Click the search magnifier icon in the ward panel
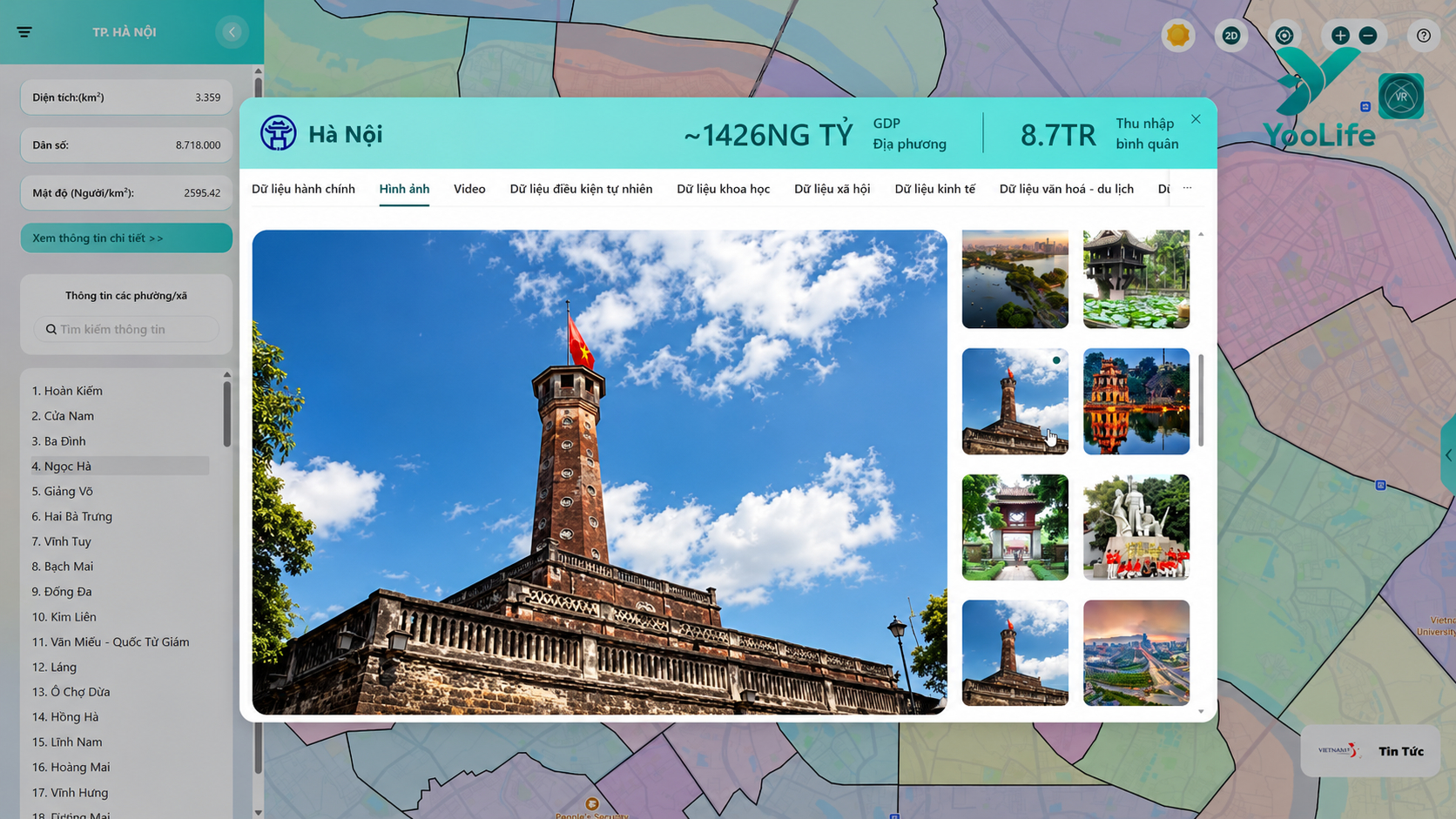 tap(51, 329)
